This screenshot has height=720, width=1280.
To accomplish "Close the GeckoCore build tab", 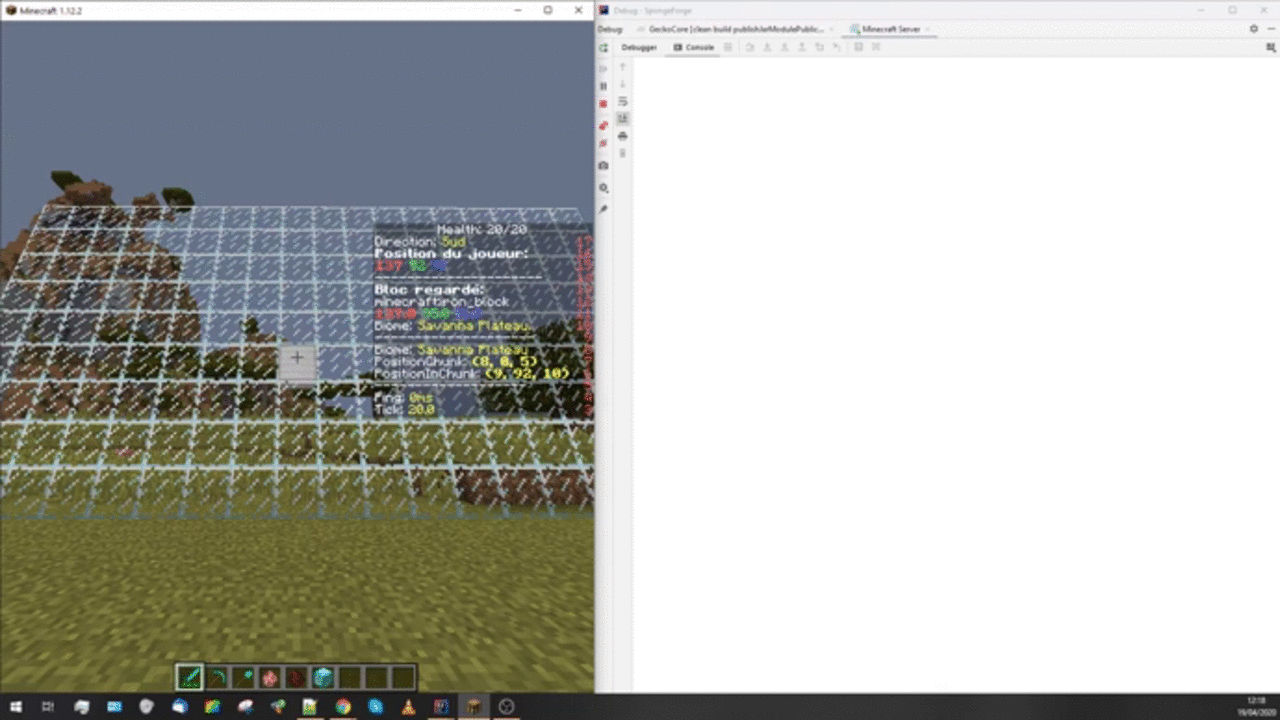I will click(x=832, y=29).
